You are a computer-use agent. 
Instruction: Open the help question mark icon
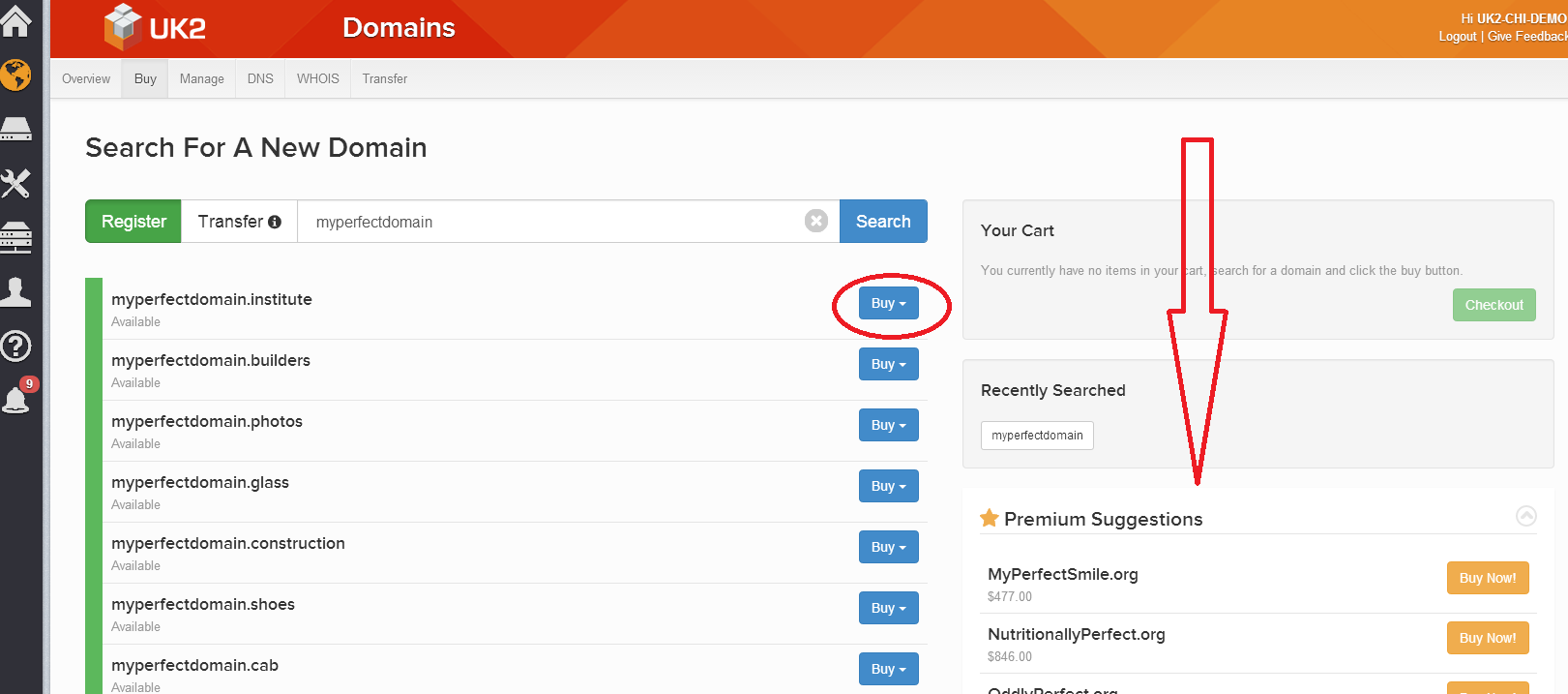click(x=16, y=346)
